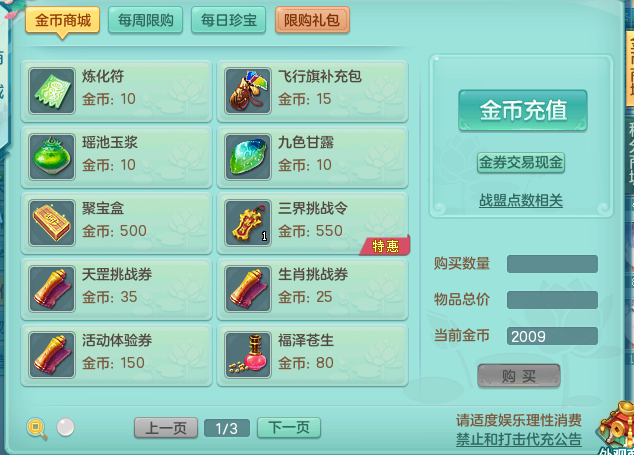Click the gold coin magnifier icon
The height and width of the screenshot is (455, 634).
37,428
